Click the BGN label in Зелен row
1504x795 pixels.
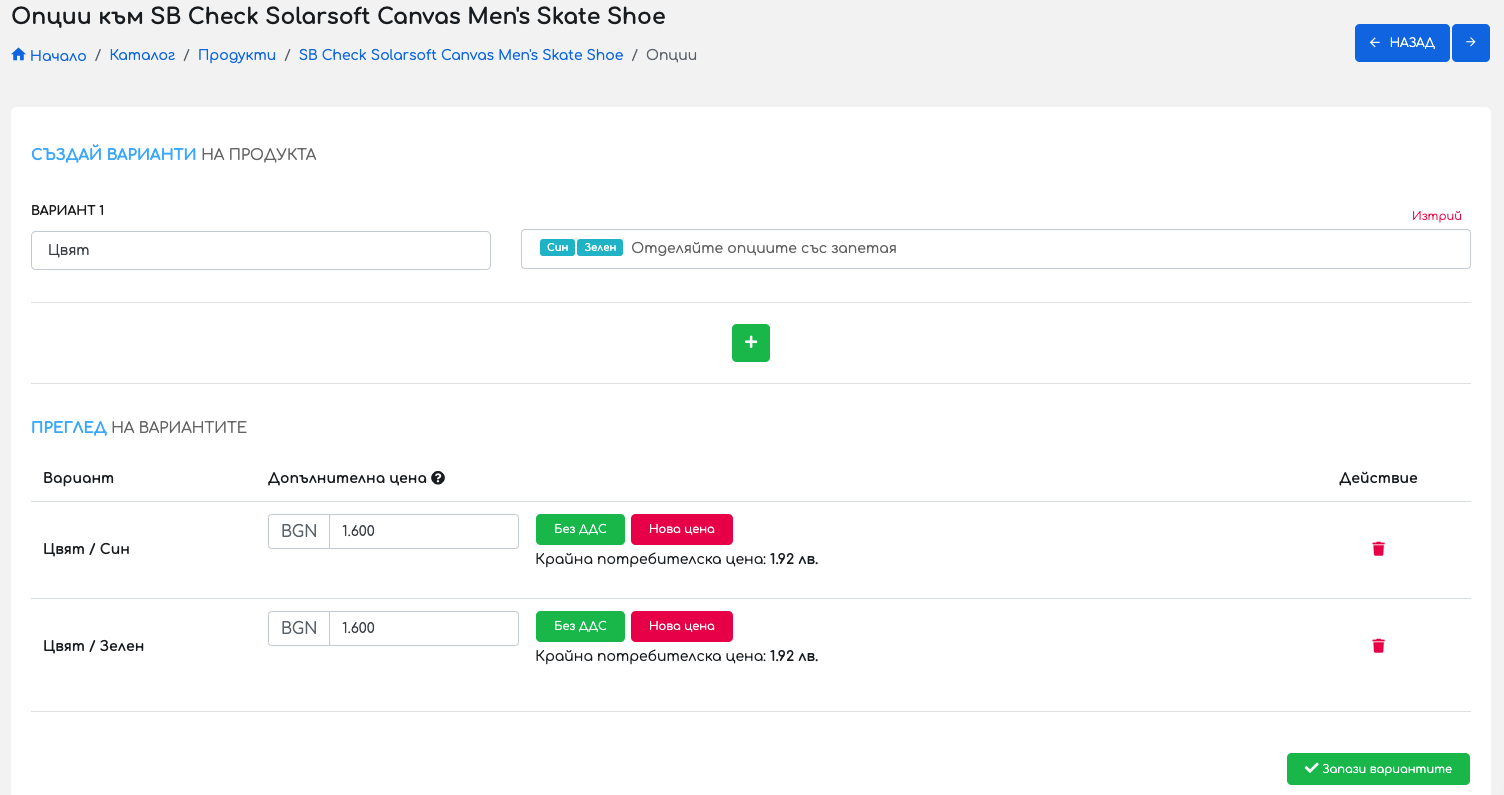[x=299, y=628]
